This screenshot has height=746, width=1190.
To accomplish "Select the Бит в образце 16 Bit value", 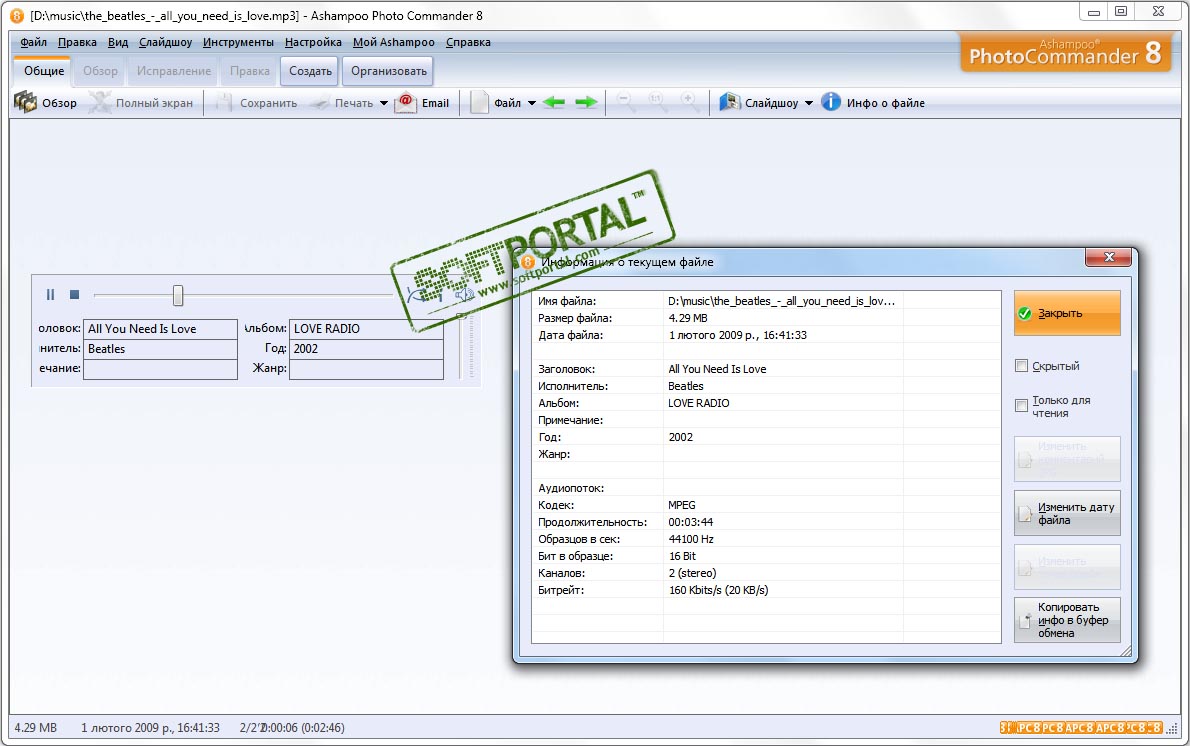I will tap(682, 556).
